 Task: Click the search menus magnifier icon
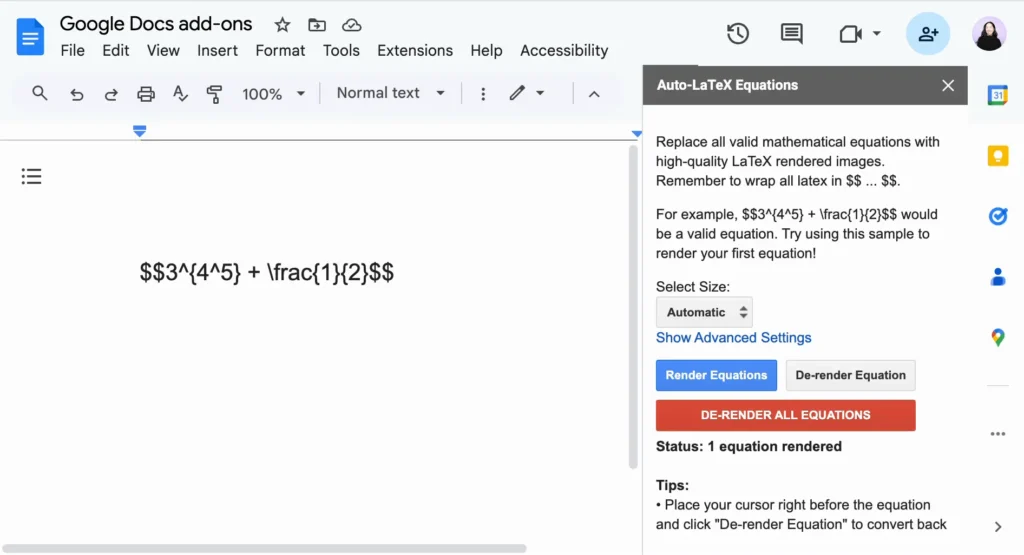pyautogui.click(x=40, y=93)
